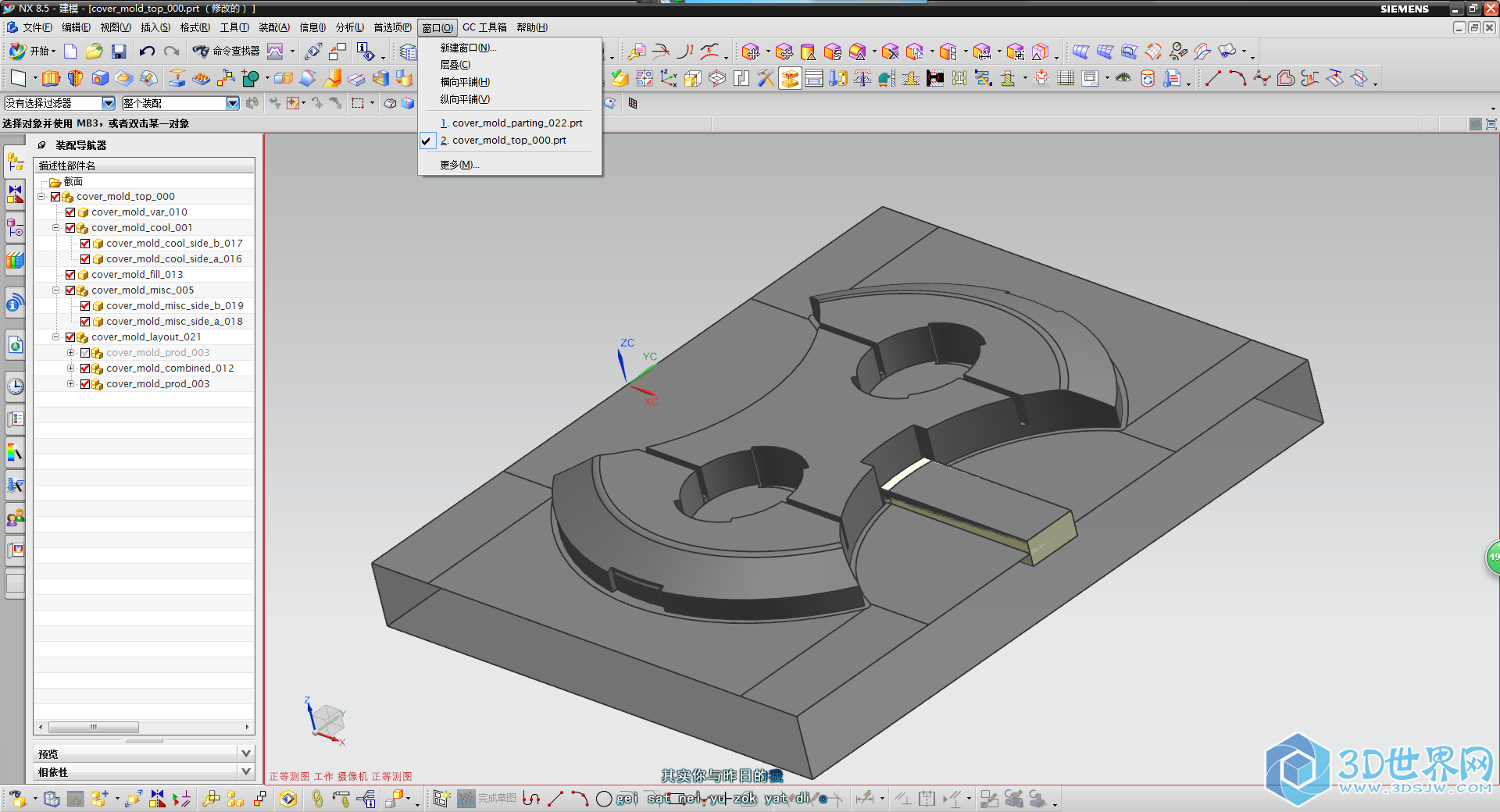1500x812 pixels.
Task: Click the orientation triad cube in the viewport
Action: pos(329,719)
